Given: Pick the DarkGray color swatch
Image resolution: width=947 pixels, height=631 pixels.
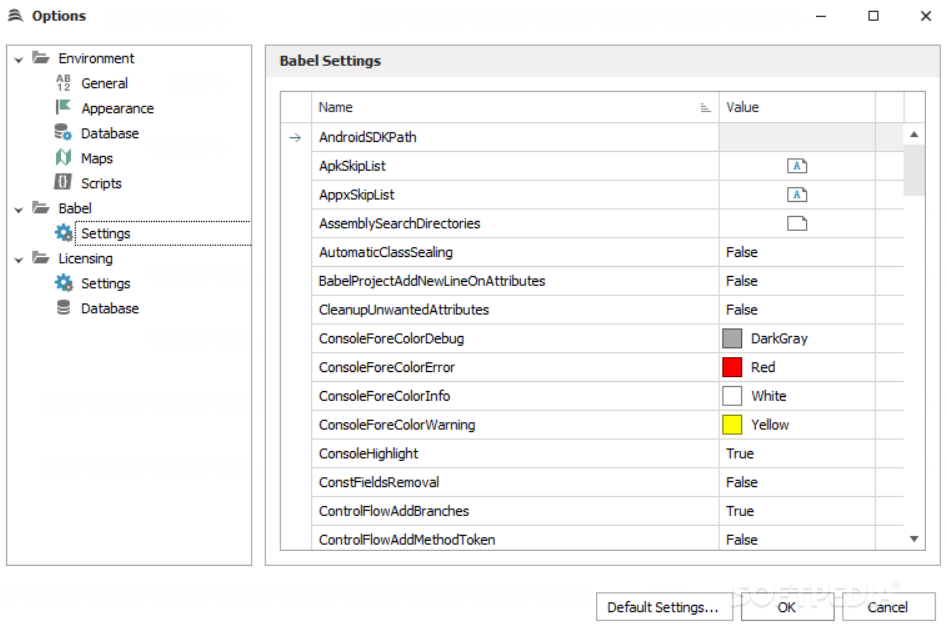Looking at the screenshot, I should 732,338.
